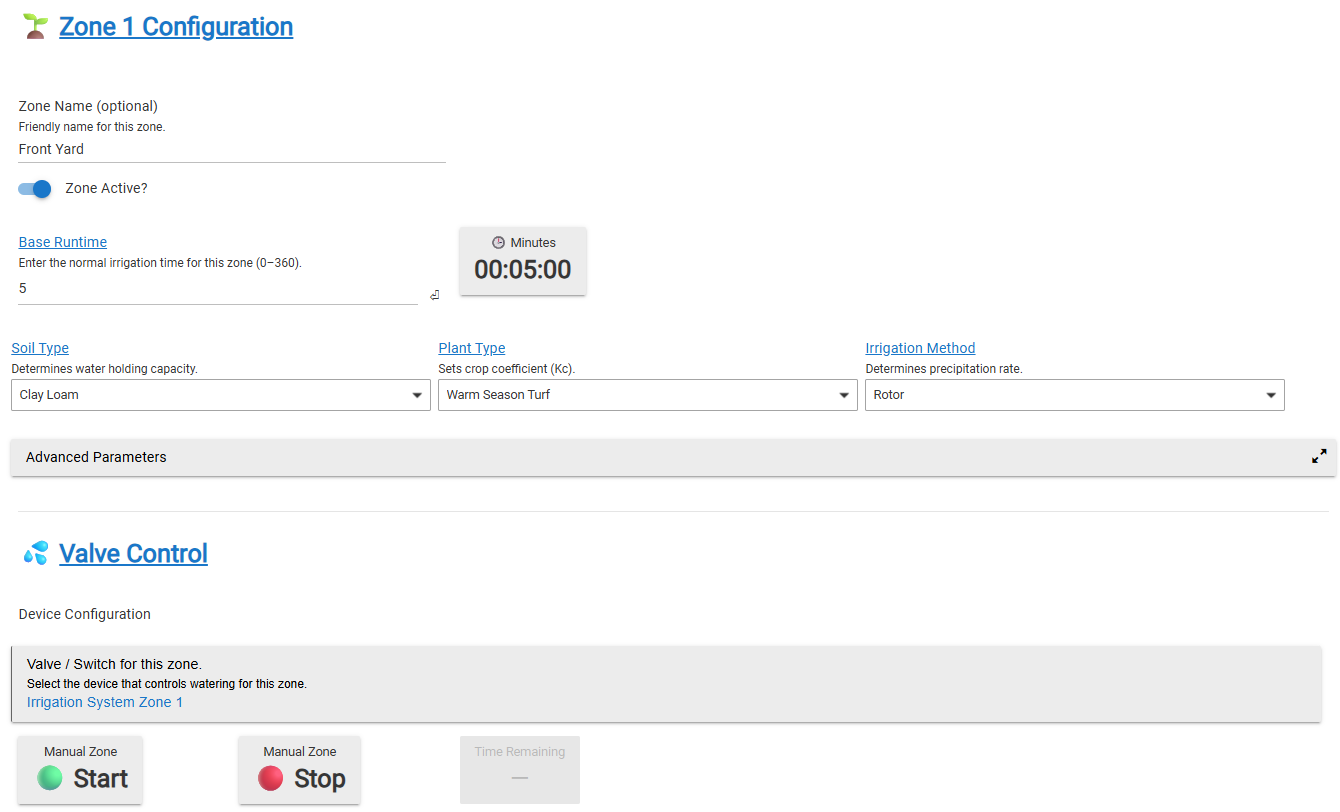Open the Plant Type dropdown showing Warm Season Turf
The image size is (1340, 812).
[x=647, y=395]
